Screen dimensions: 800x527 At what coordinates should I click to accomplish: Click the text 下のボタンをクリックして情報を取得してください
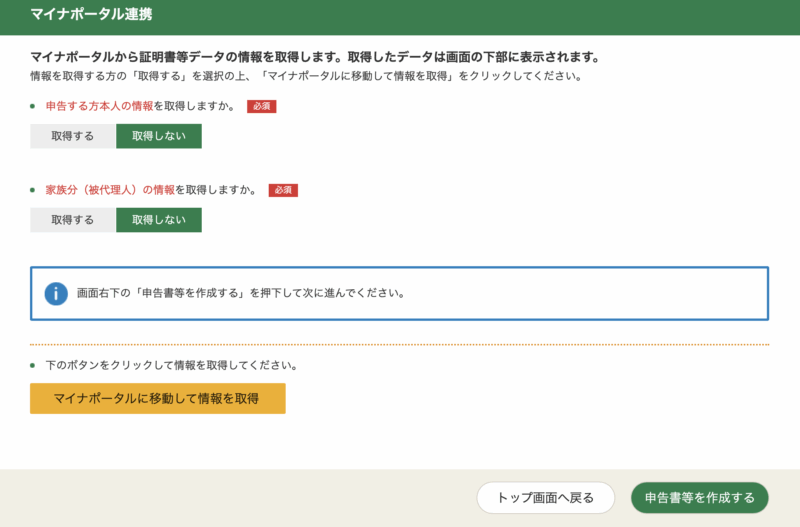(172, 365)
